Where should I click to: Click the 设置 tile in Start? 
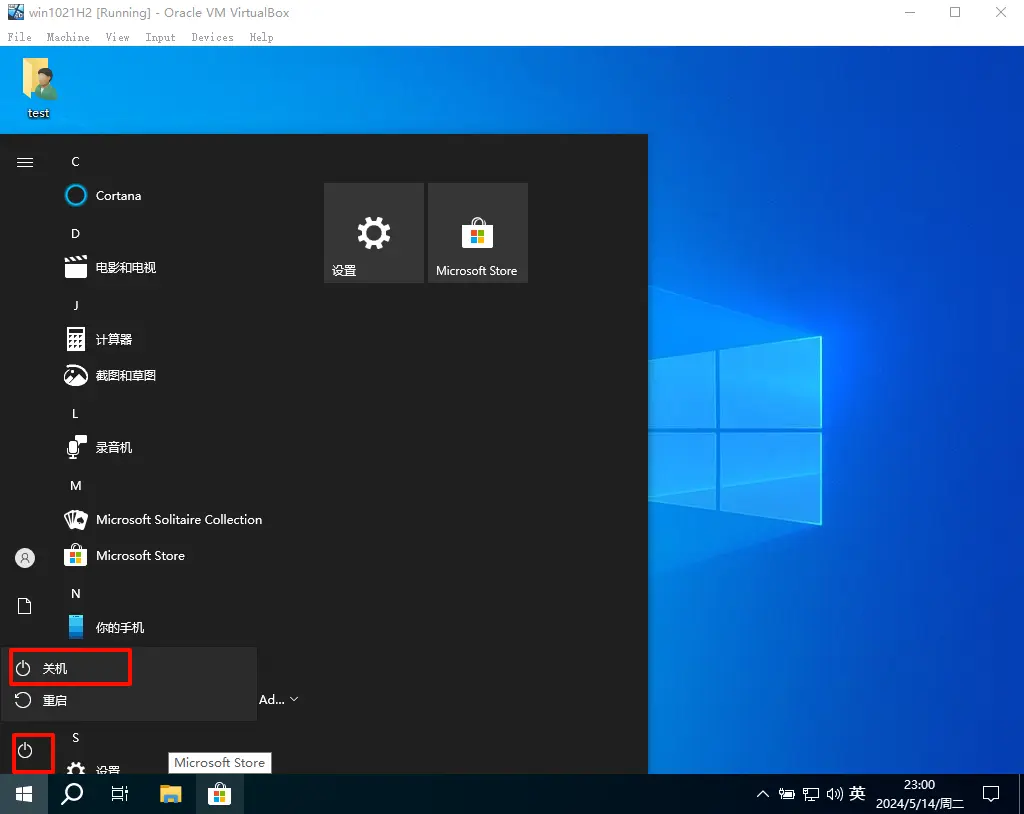[x=374, y=233]
